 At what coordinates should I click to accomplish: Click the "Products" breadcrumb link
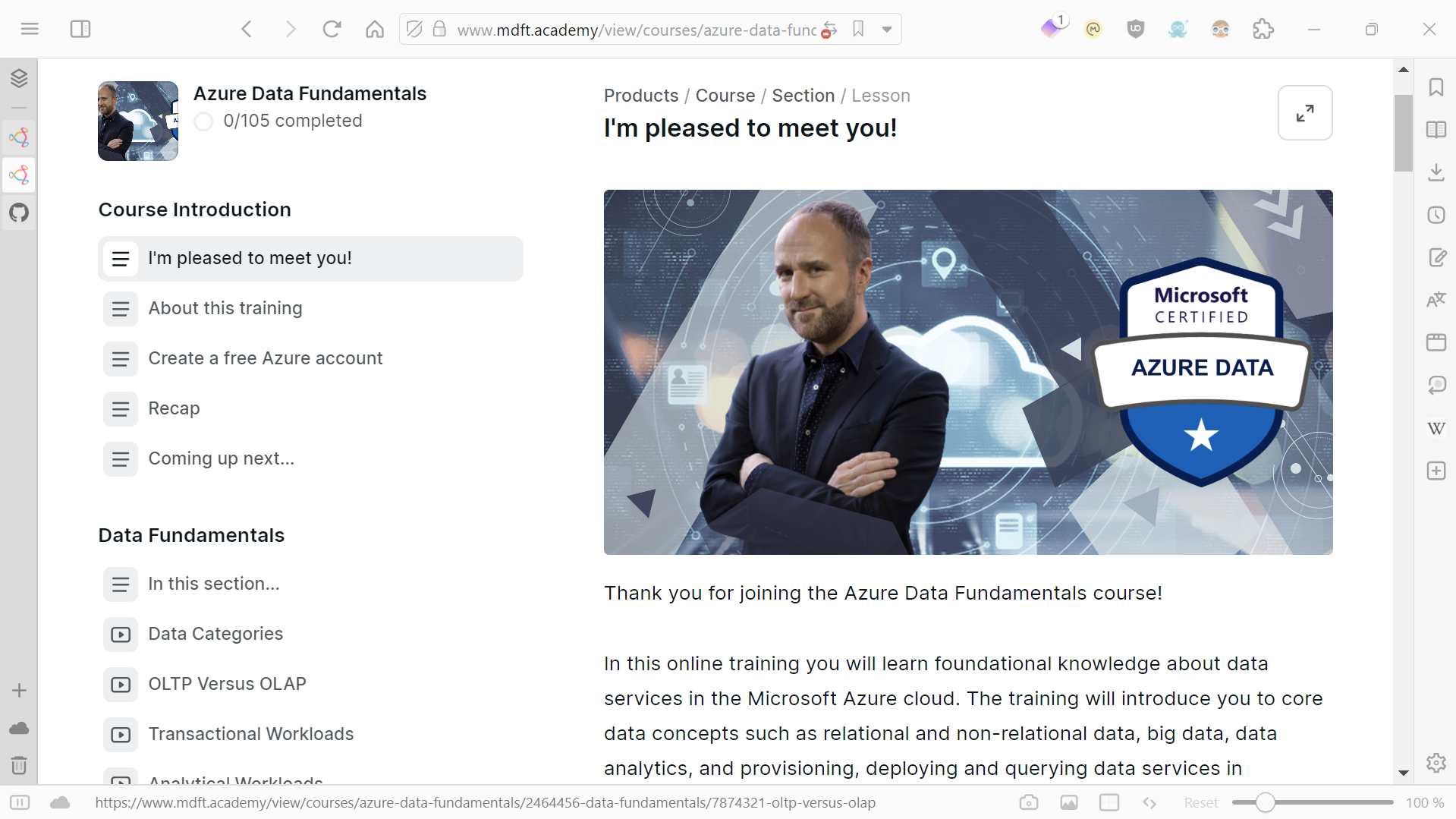point(641,96)
